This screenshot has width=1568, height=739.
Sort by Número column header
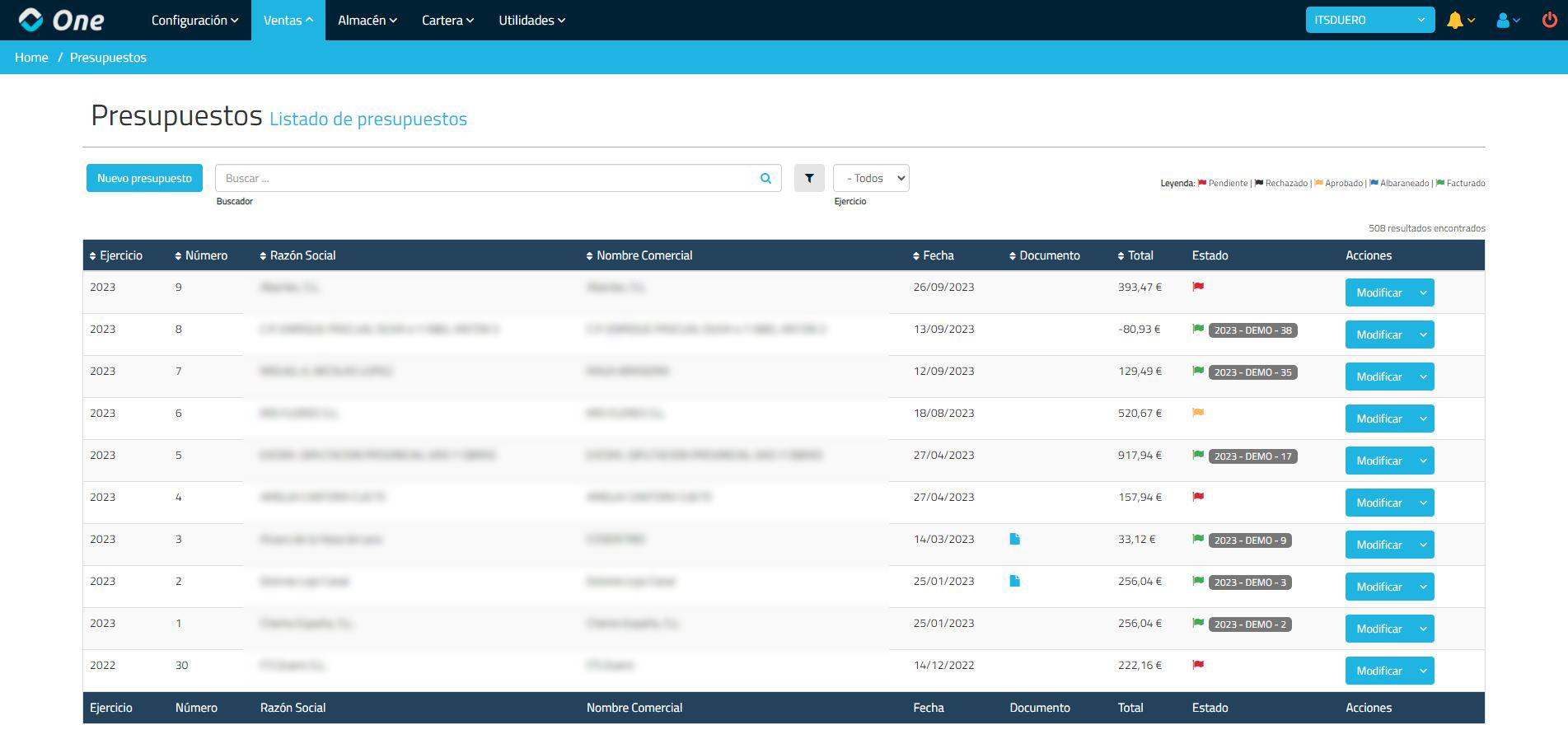(201, 255)
